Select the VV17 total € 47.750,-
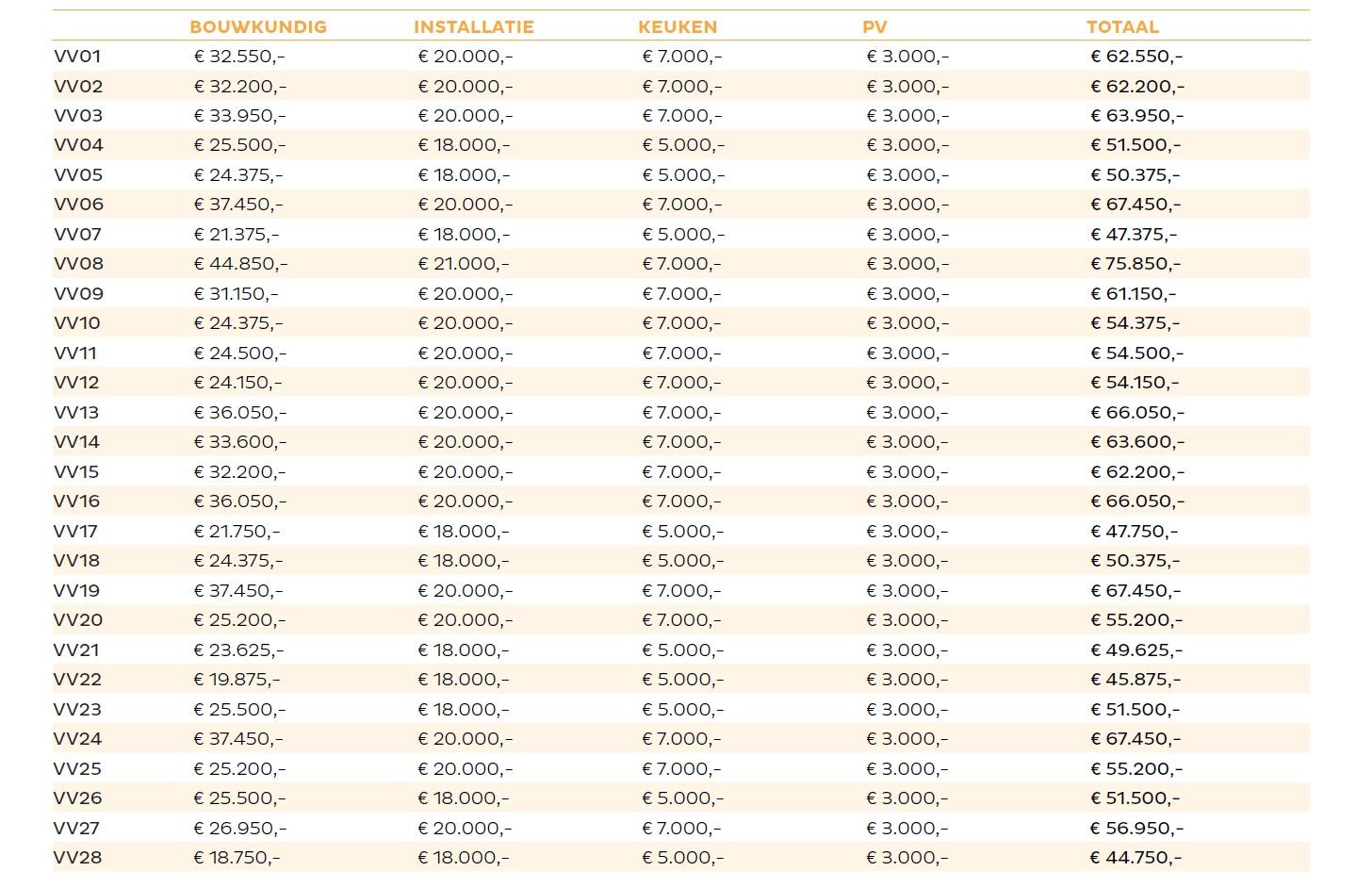Screen dimensions: 1372x888 click(1134, 532)
